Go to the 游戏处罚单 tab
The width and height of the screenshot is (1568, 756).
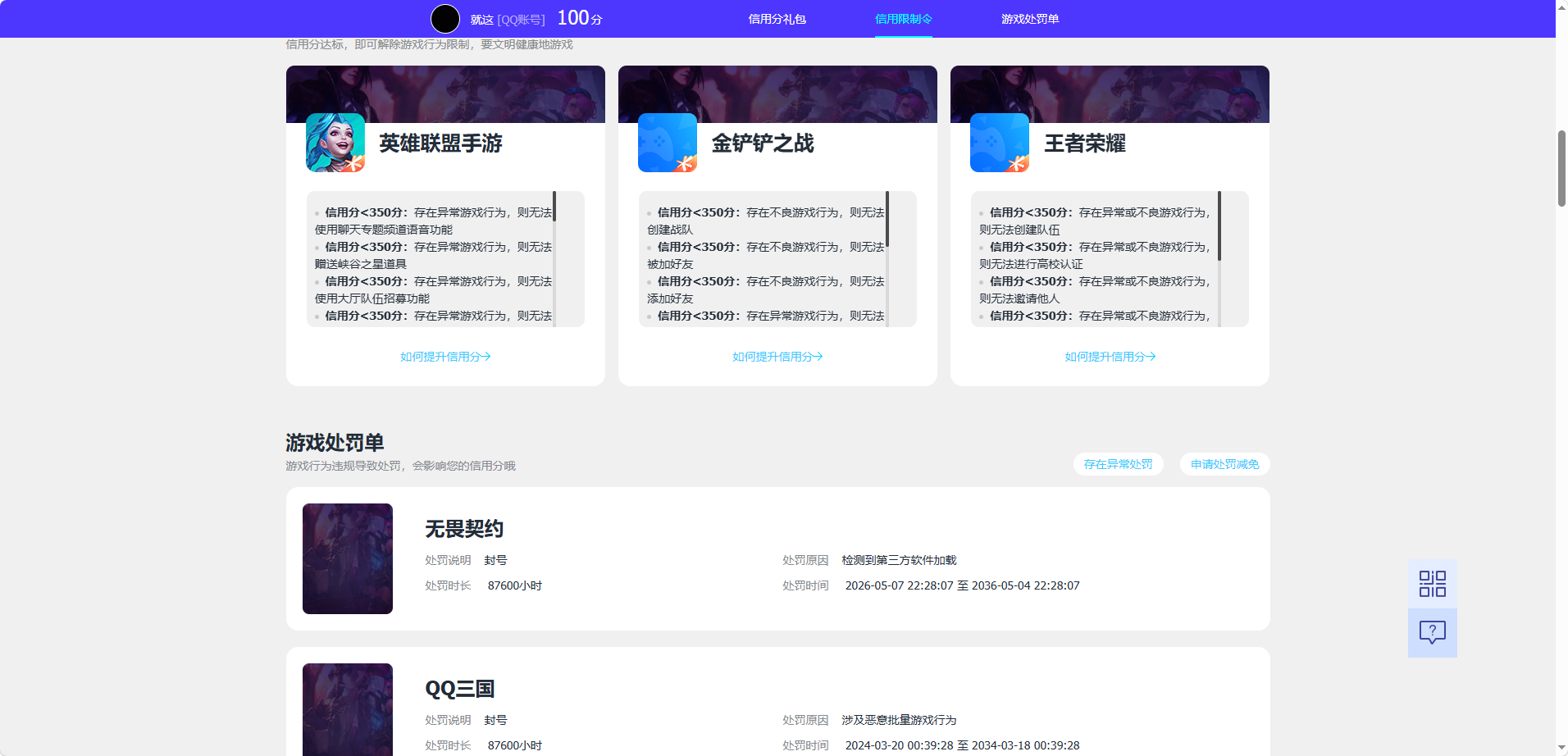(1030, 19)
